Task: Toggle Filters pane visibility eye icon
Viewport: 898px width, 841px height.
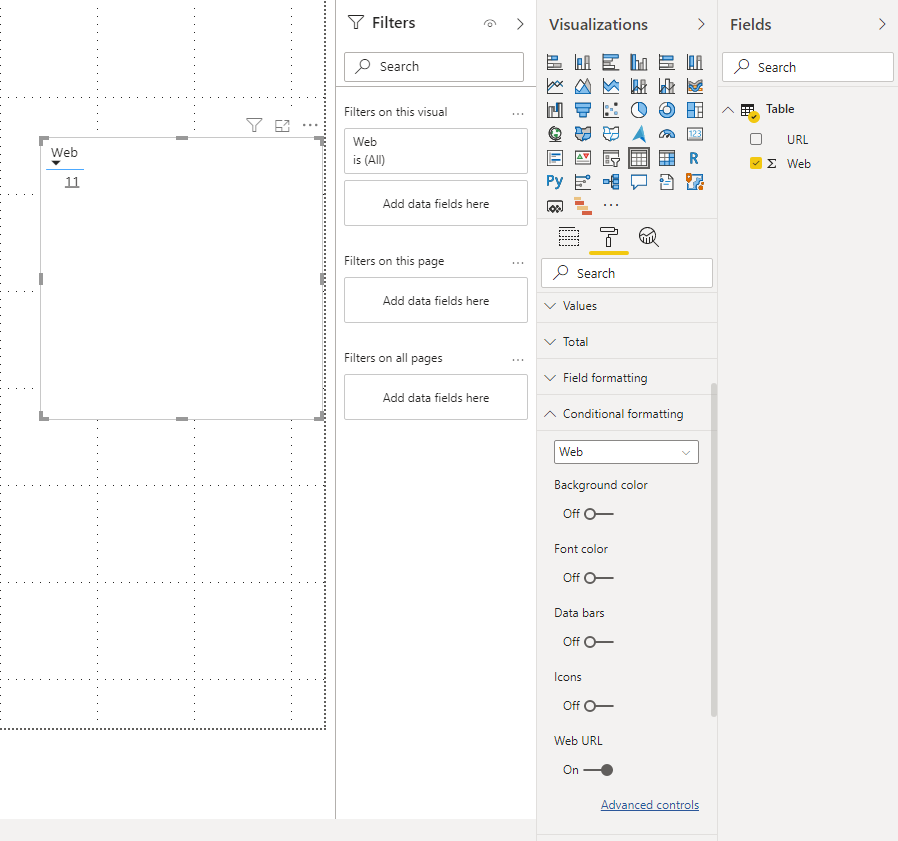Action: pos(490,23)
